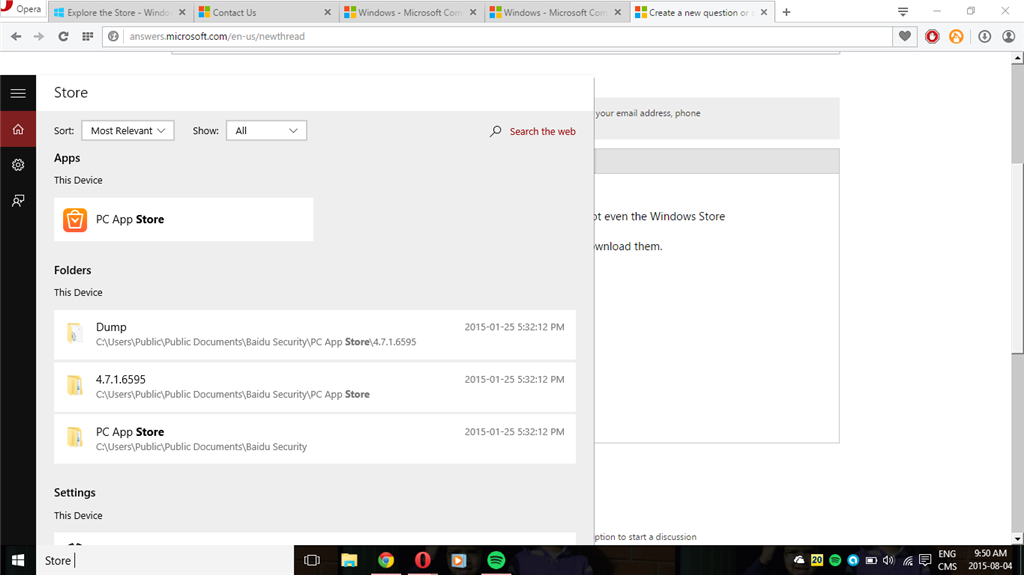
Task: Click the orange lock extension icon
Action: click(x=956, y=37)
